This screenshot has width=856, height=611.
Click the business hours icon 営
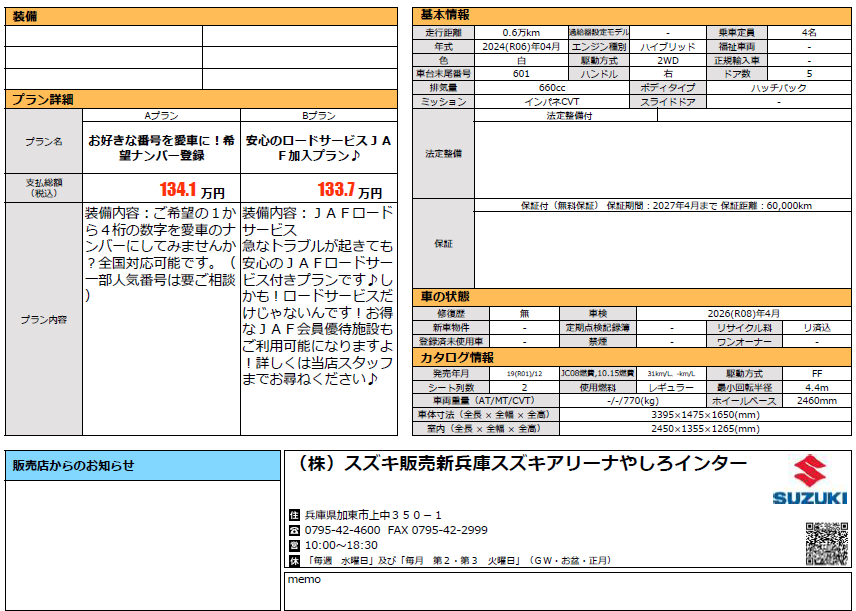[294, 545]
